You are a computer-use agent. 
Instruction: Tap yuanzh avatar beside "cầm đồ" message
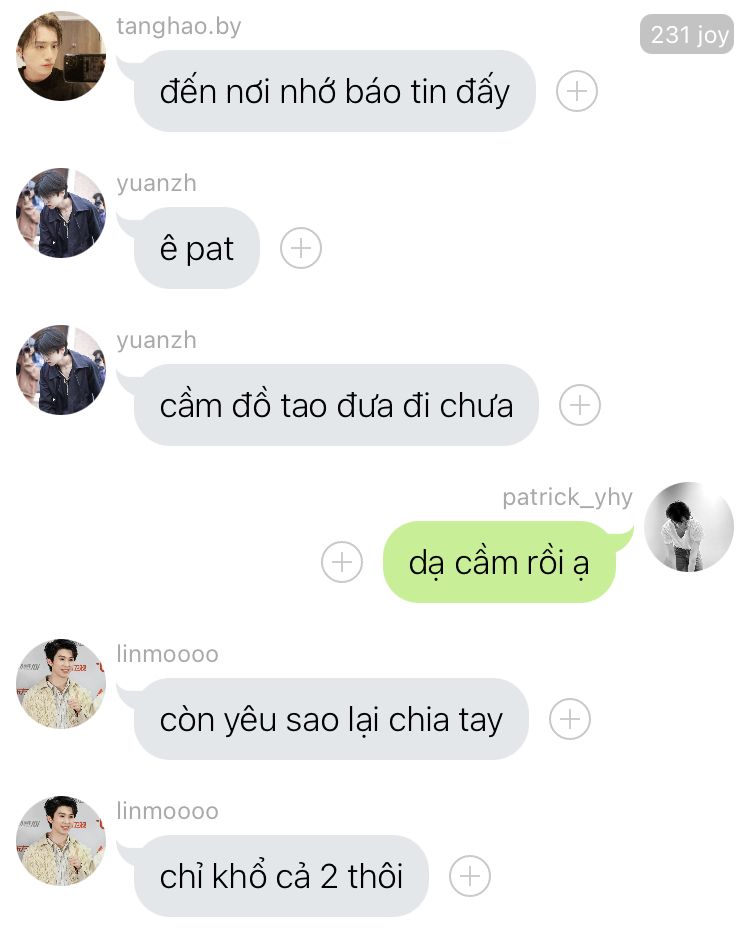click(61, 369)
